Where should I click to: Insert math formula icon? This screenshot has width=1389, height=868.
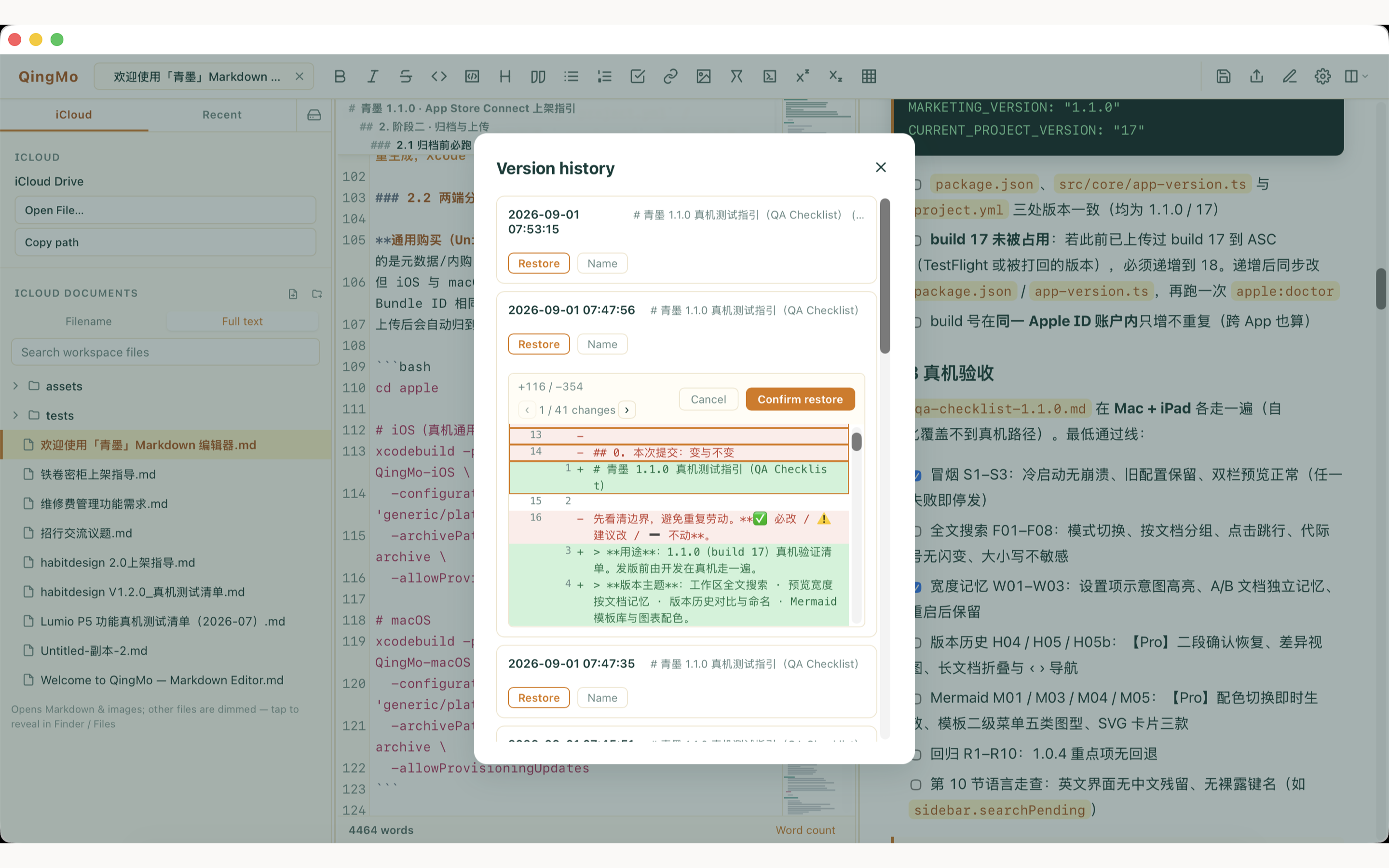(x=736, y=76)
